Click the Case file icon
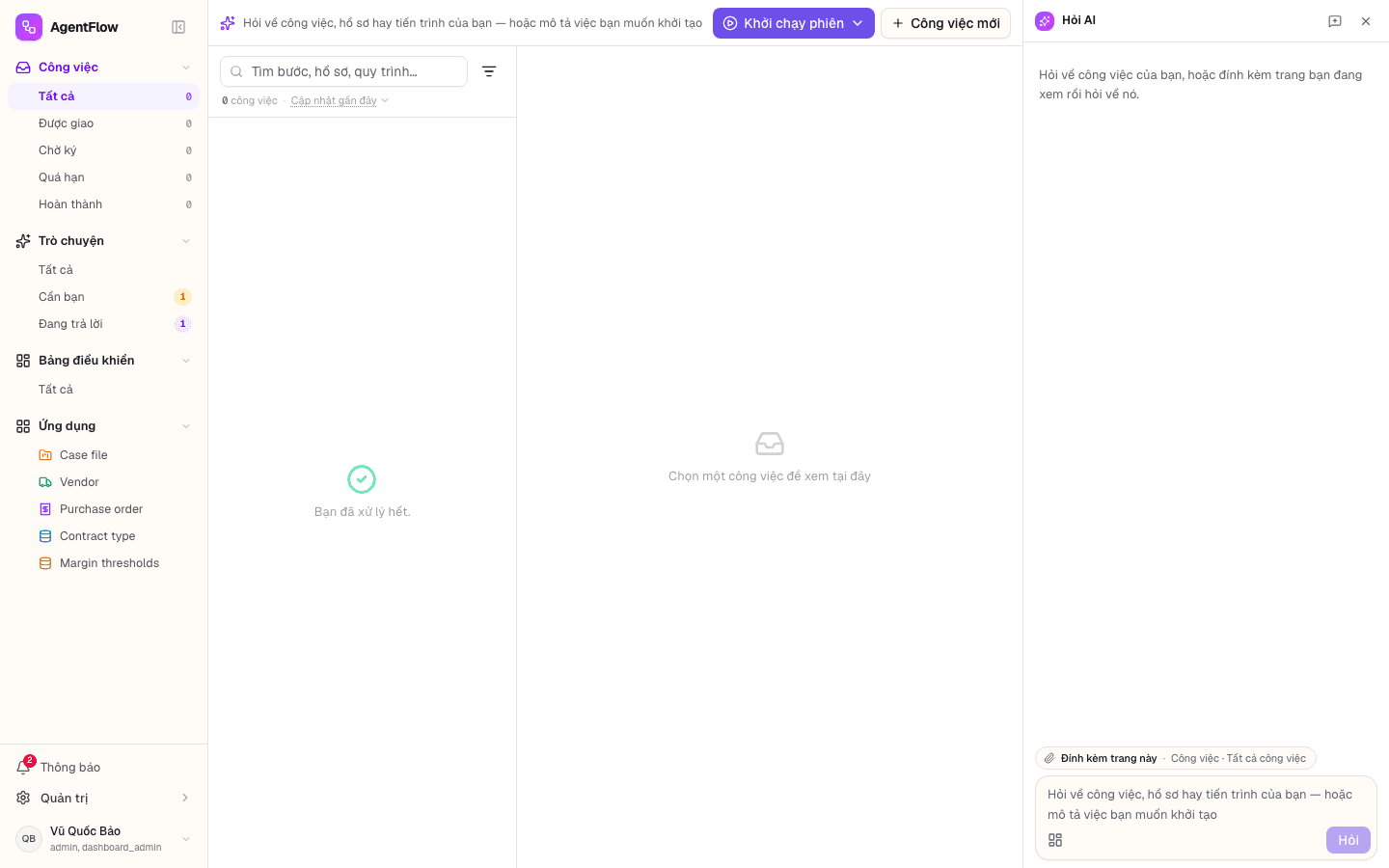Screen dimensions: 1389x868 (45, 455)
